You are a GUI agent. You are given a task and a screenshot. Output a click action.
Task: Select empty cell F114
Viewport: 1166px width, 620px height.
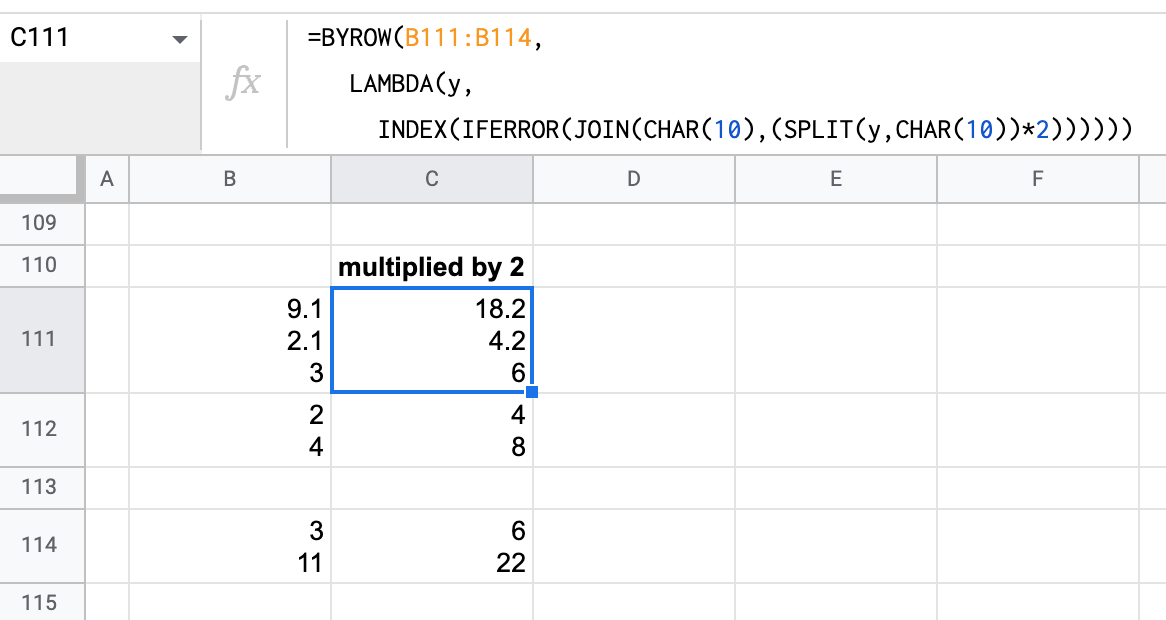pyautogui.click(x=1038, y=546)
